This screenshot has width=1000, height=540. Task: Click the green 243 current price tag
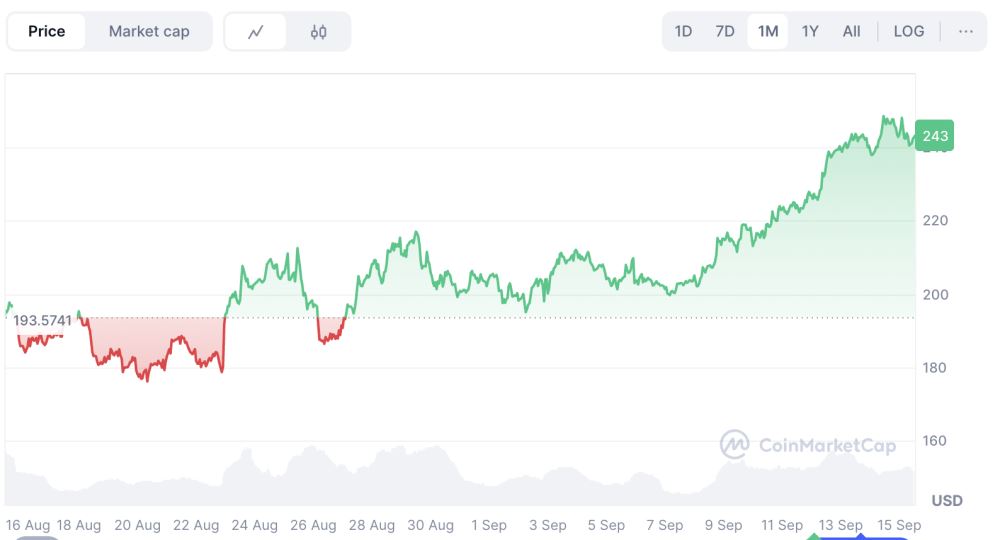tap(935, 136)
